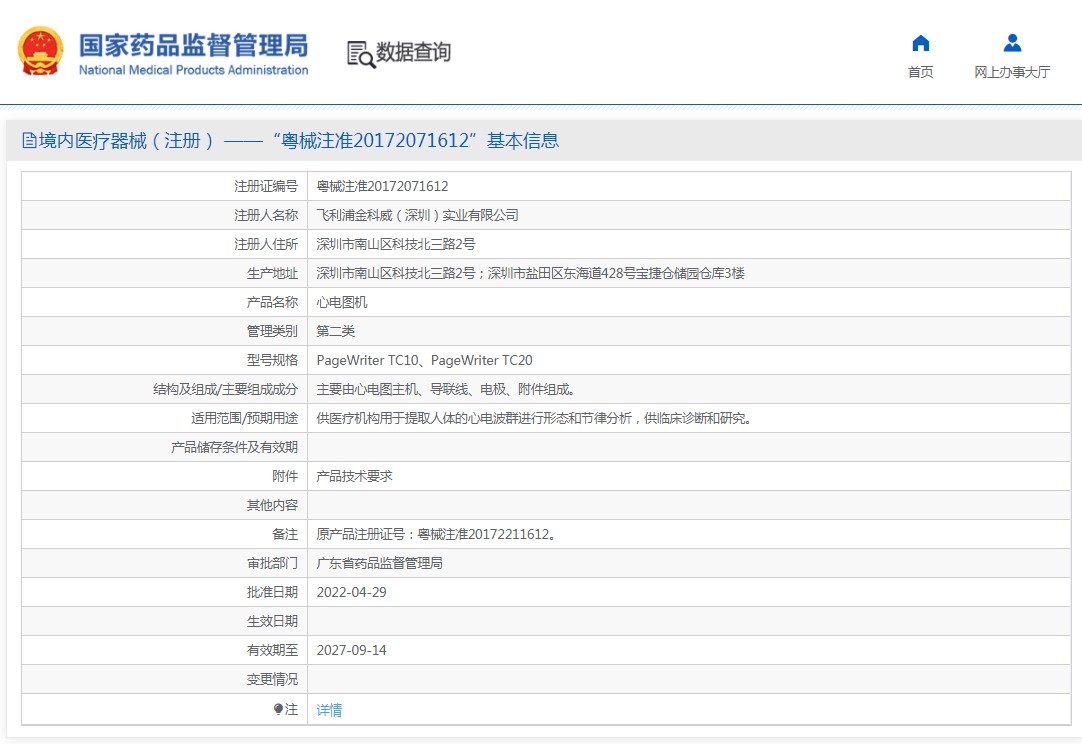The height and width of the screenshot is (744, 1082).
Task: Click the national emblem logo
Action: [x=40, y=51]
